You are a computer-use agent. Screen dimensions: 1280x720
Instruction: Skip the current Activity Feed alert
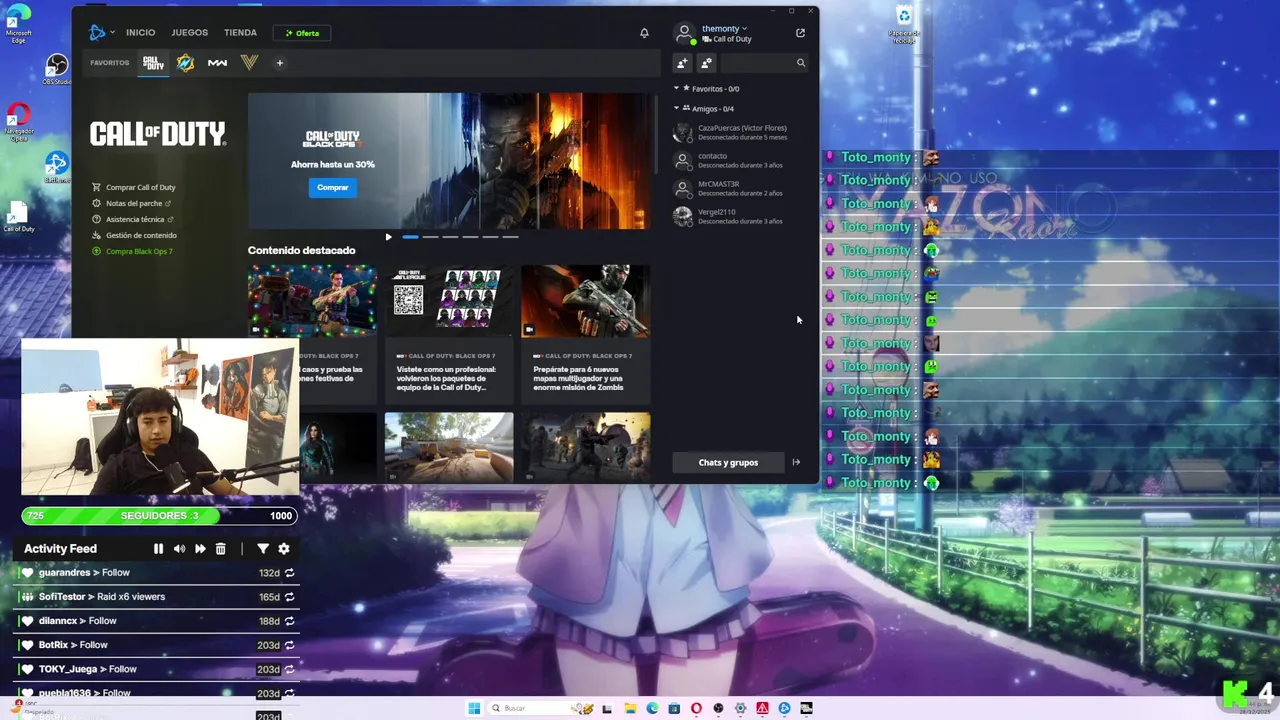coord(200,549)
